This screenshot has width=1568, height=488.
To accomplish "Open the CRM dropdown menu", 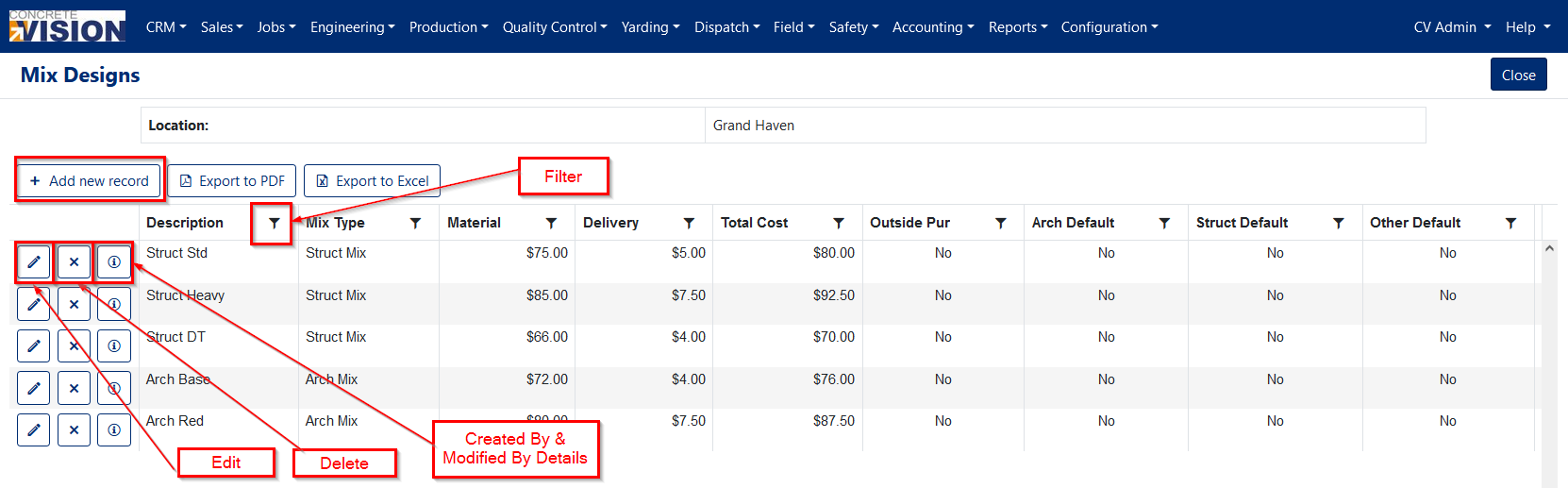I will coord(166,27).
